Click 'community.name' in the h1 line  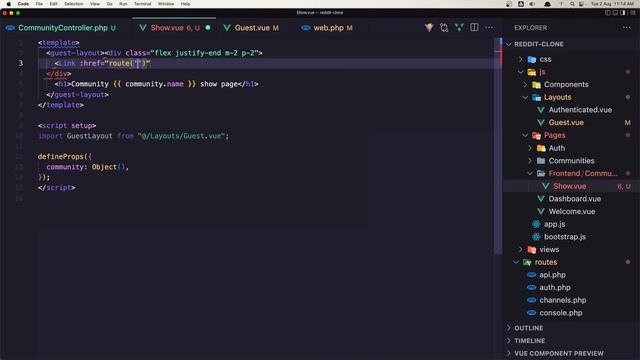point(154,84)
